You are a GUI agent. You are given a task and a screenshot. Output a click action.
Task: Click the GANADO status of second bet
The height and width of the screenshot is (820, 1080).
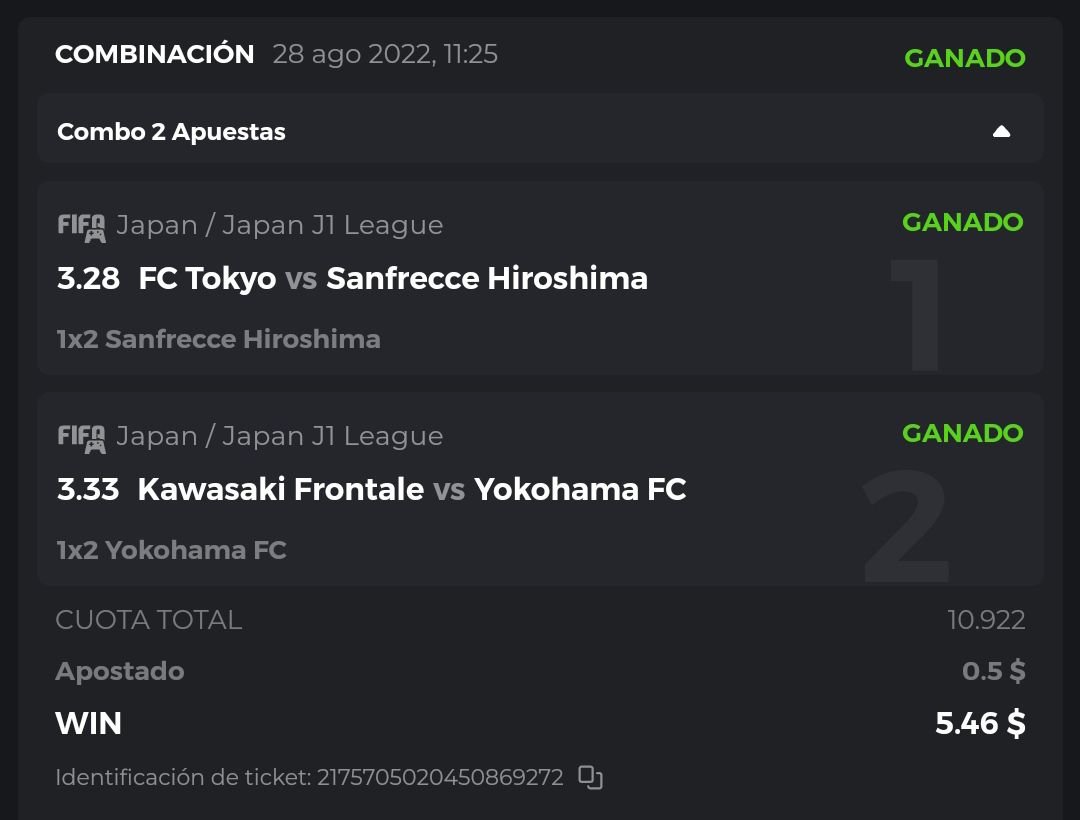pyautogui.click(x=962, y=433)
